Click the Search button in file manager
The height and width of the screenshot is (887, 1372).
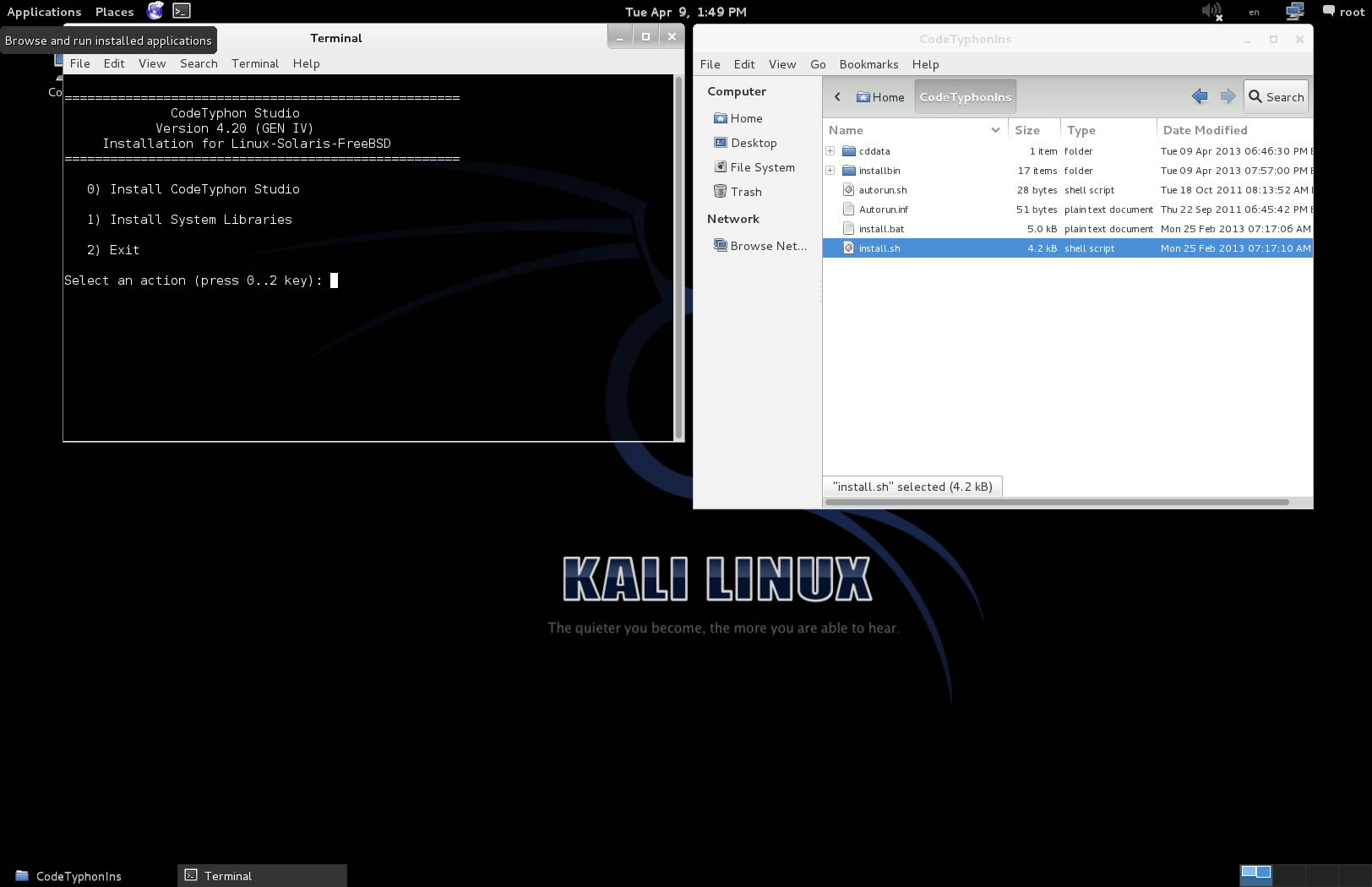point(1276,96)
